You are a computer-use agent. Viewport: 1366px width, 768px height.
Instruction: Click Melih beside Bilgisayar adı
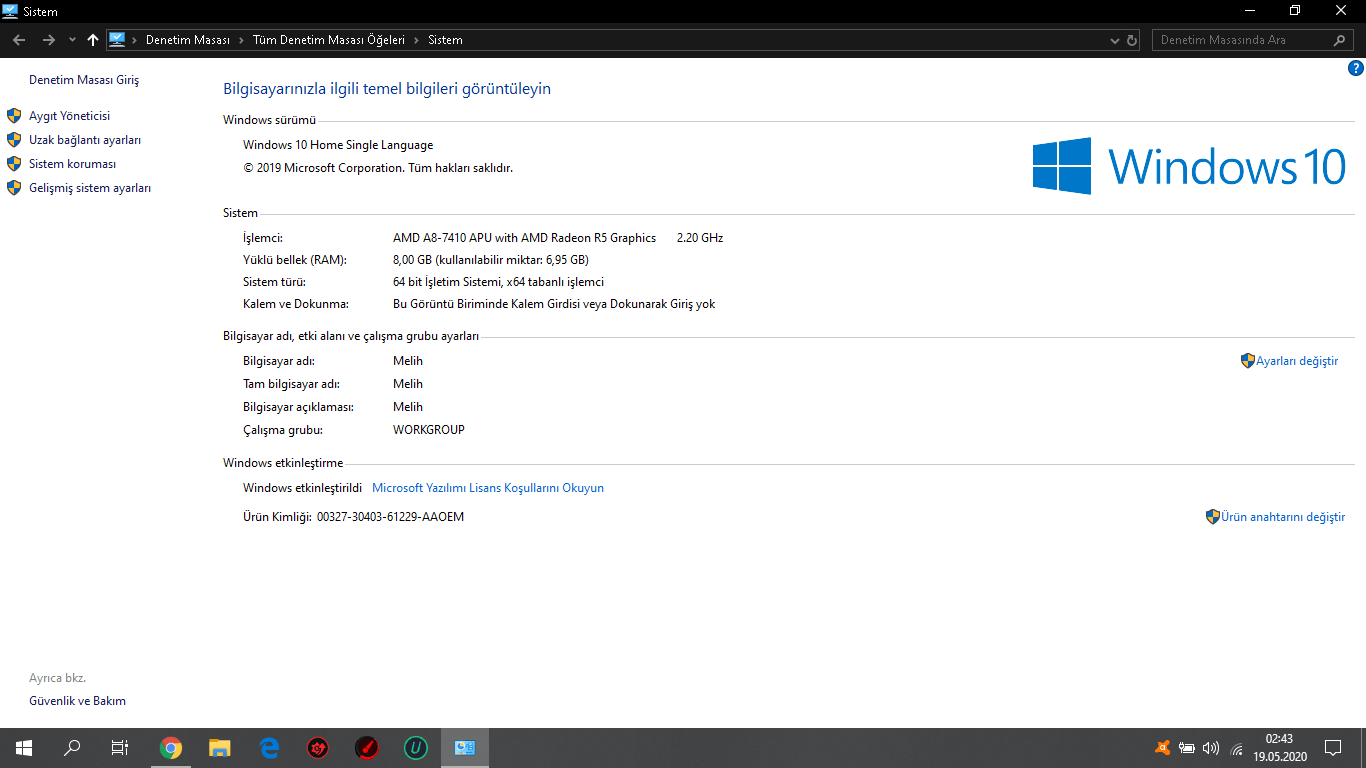click(408, 361)
